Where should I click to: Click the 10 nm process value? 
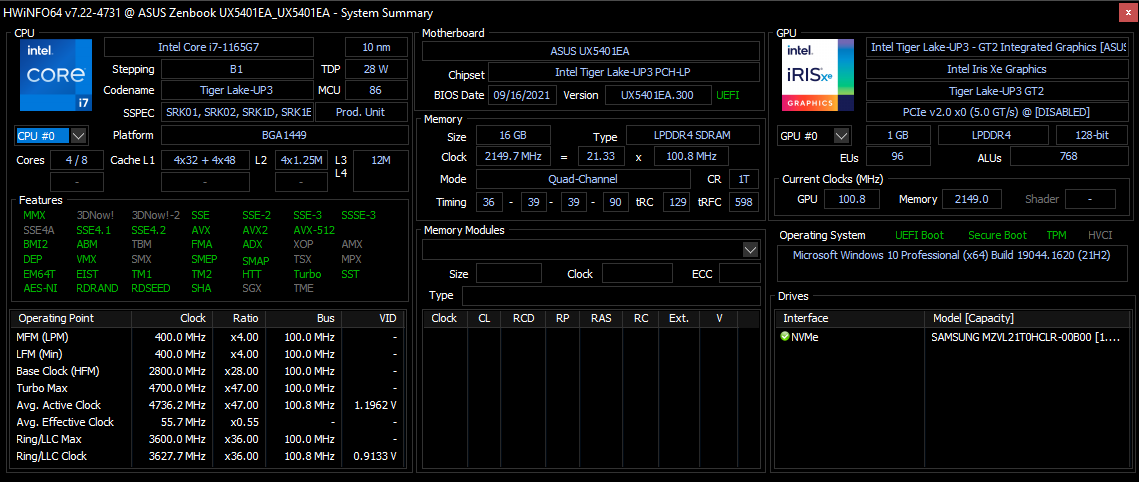tap(376, 47)
